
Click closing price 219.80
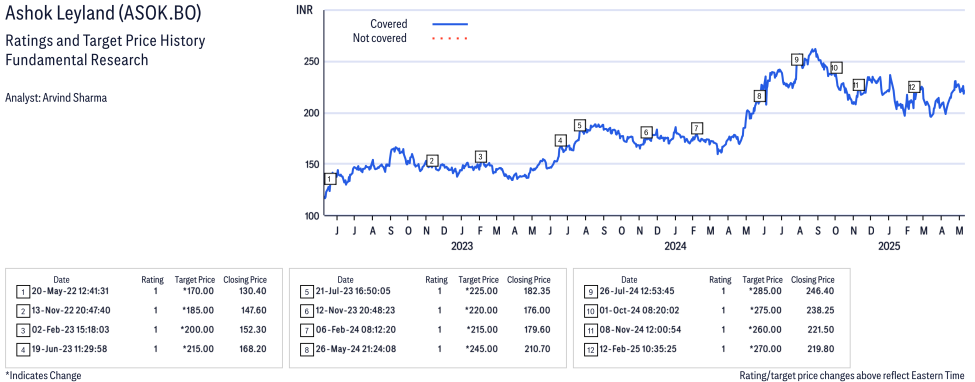coord(820,349)
